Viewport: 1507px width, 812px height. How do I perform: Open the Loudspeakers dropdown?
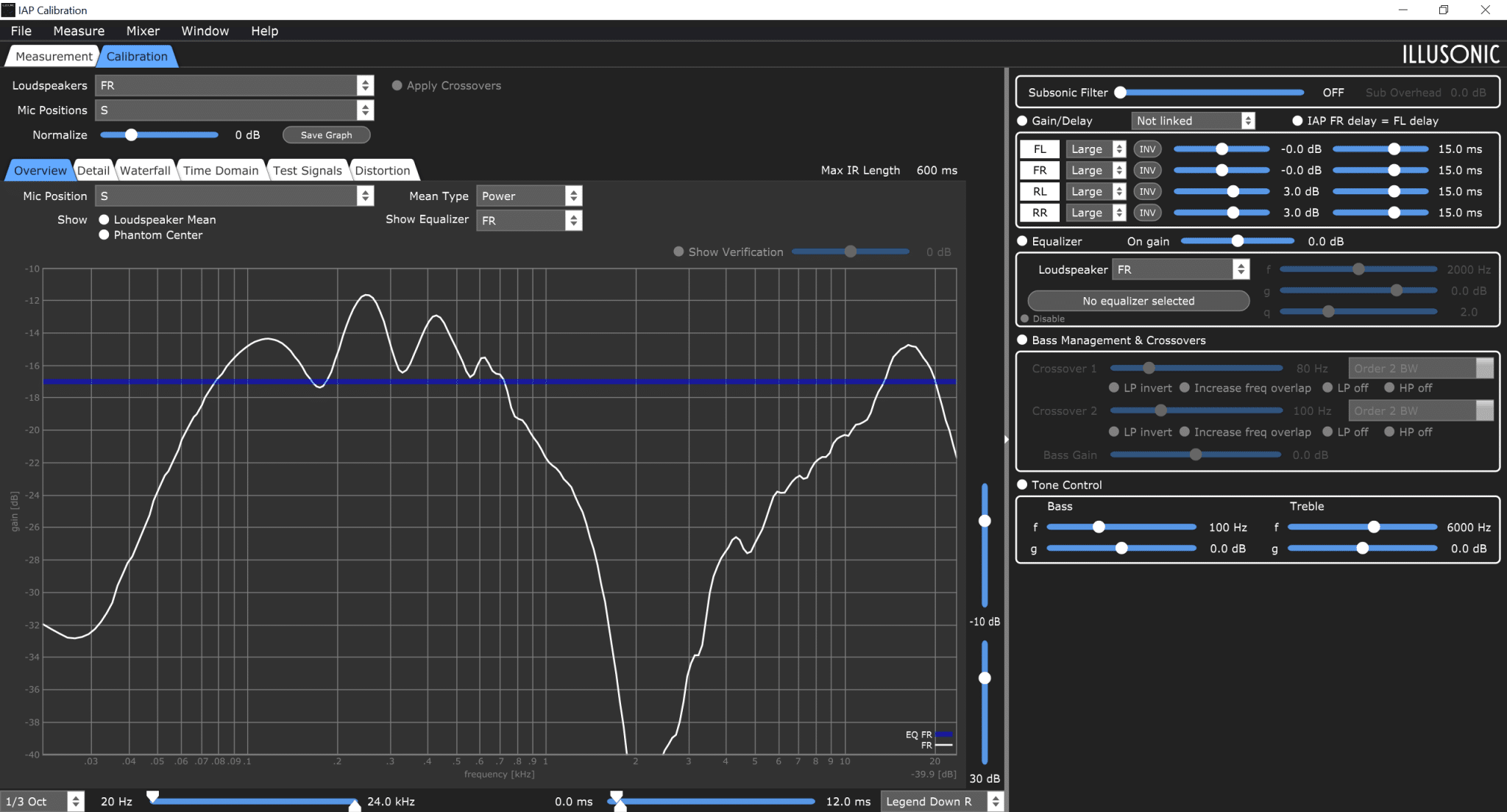[234, 85]
